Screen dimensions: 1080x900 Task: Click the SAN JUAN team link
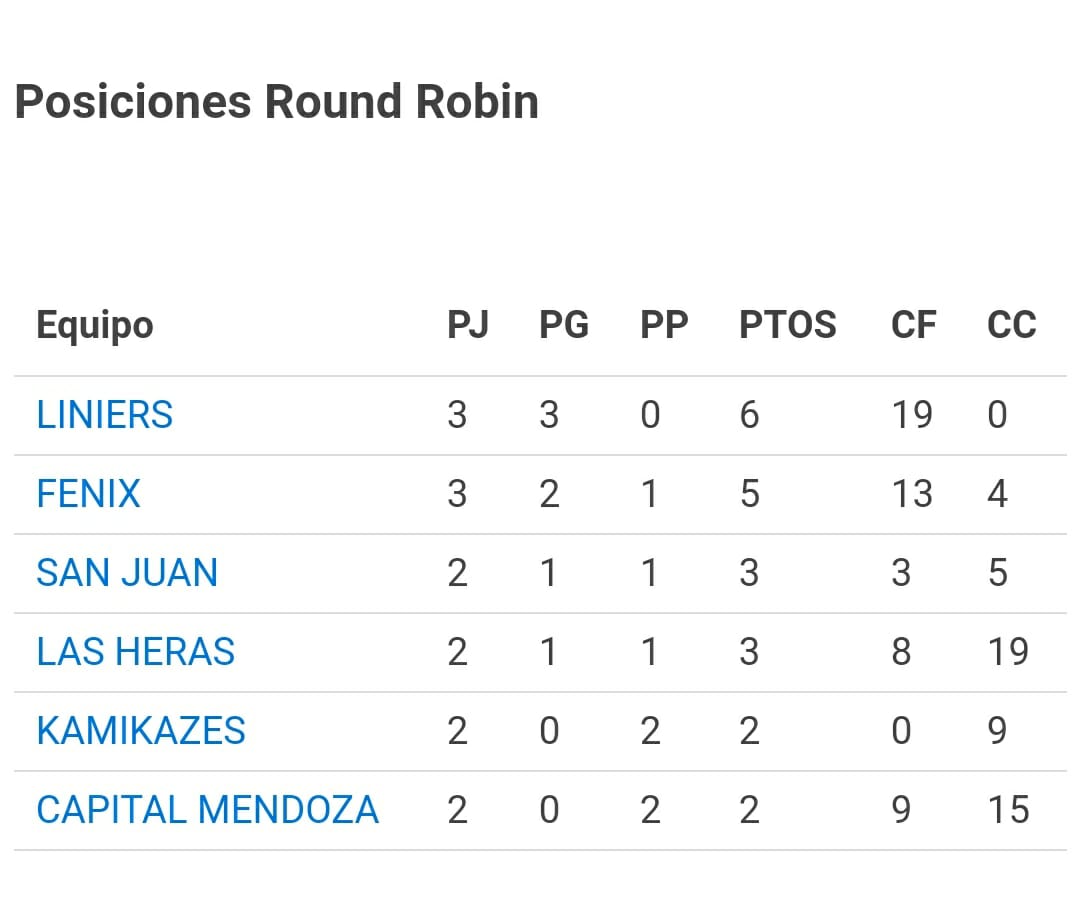(127, 573)
